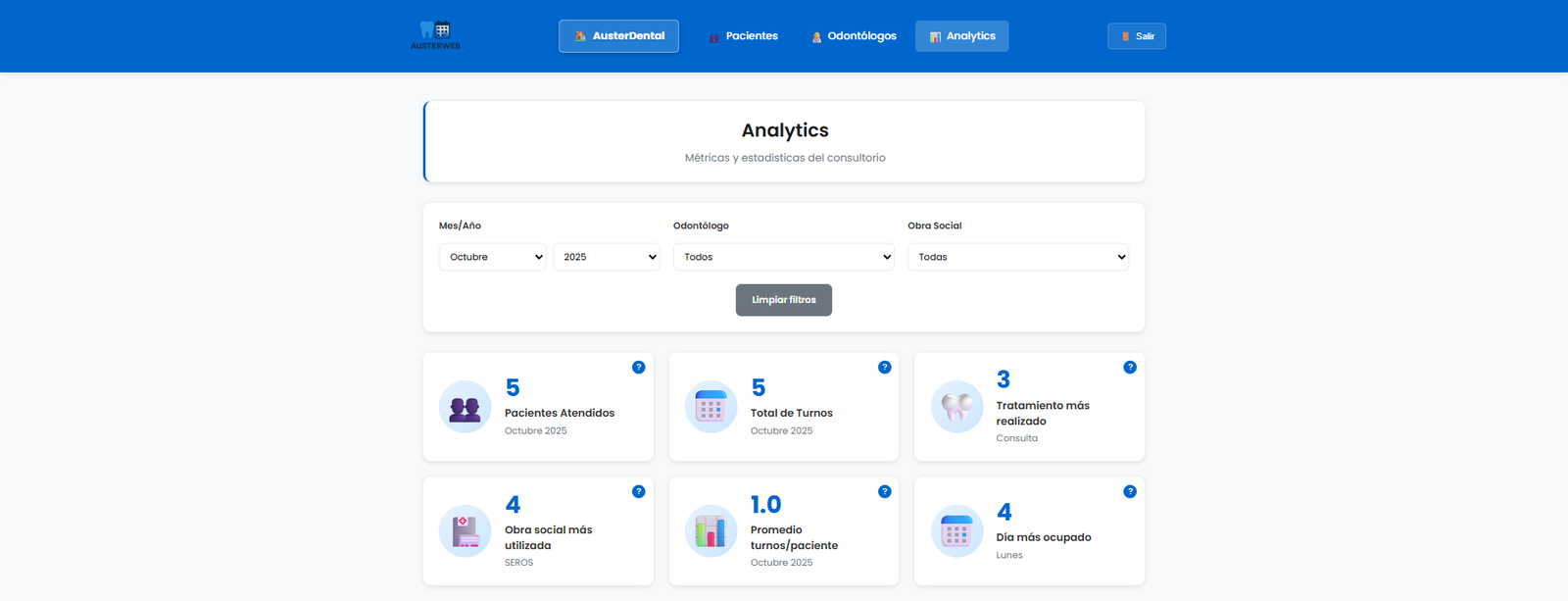This screenshot has height=601, width=1568.
Task: Open the Obra Social filter dropdown
Action: tap(1018, 257)
